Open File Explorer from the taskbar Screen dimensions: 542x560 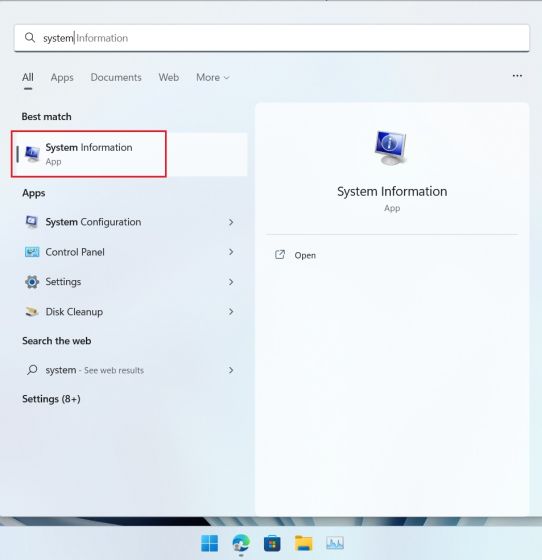tap(303, 543)
